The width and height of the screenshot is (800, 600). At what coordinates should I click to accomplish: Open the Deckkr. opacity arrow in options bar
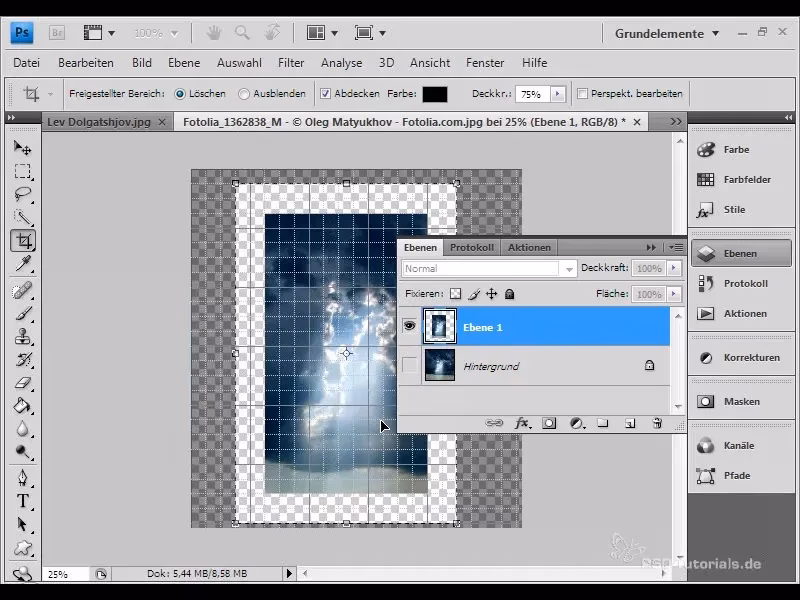557,94
